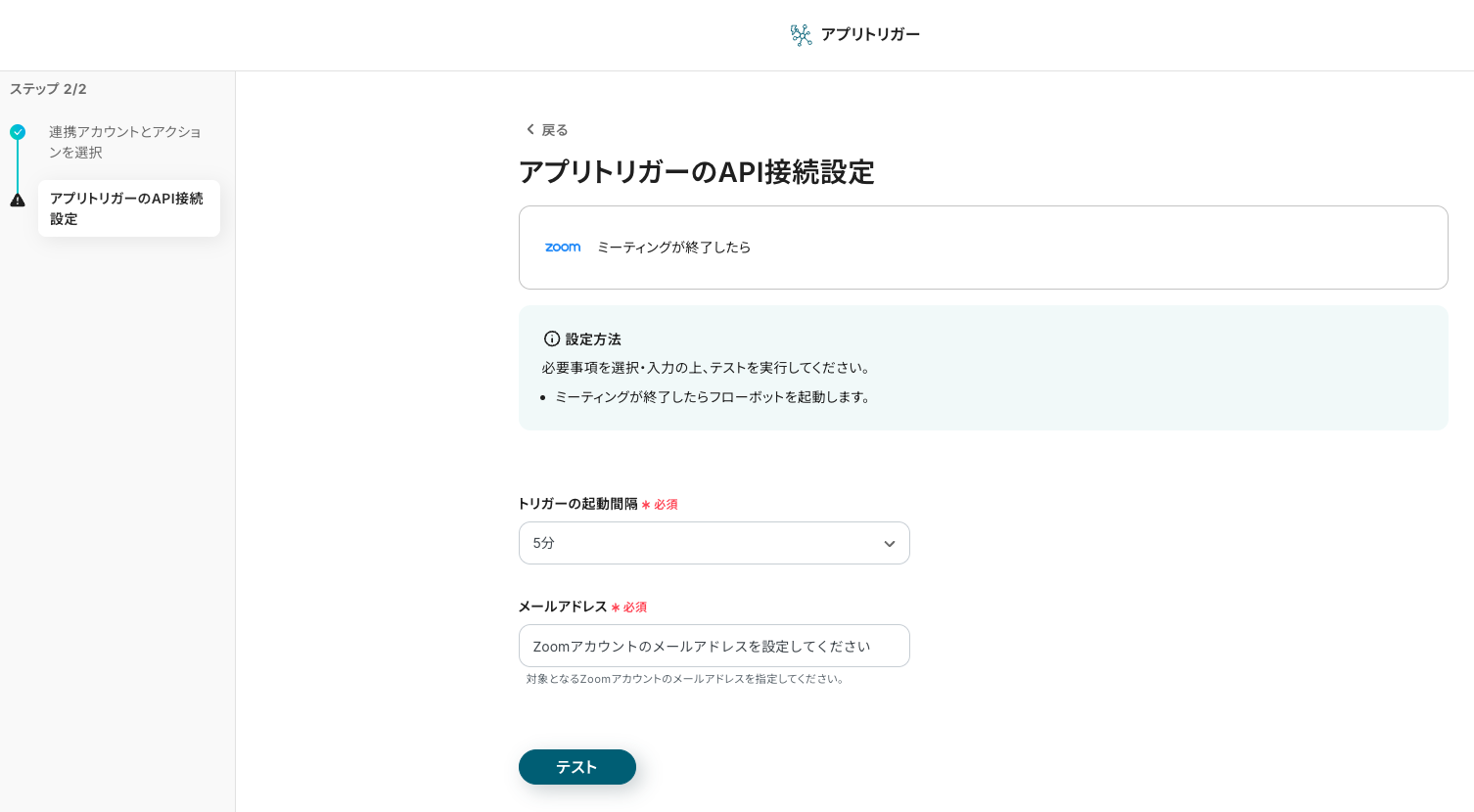The height and width of the screenshot is (812, 1474).
Task: Select the アプリトリガーのAPI接続設定 step in sidebar
Action: click(x=127, y=208)
